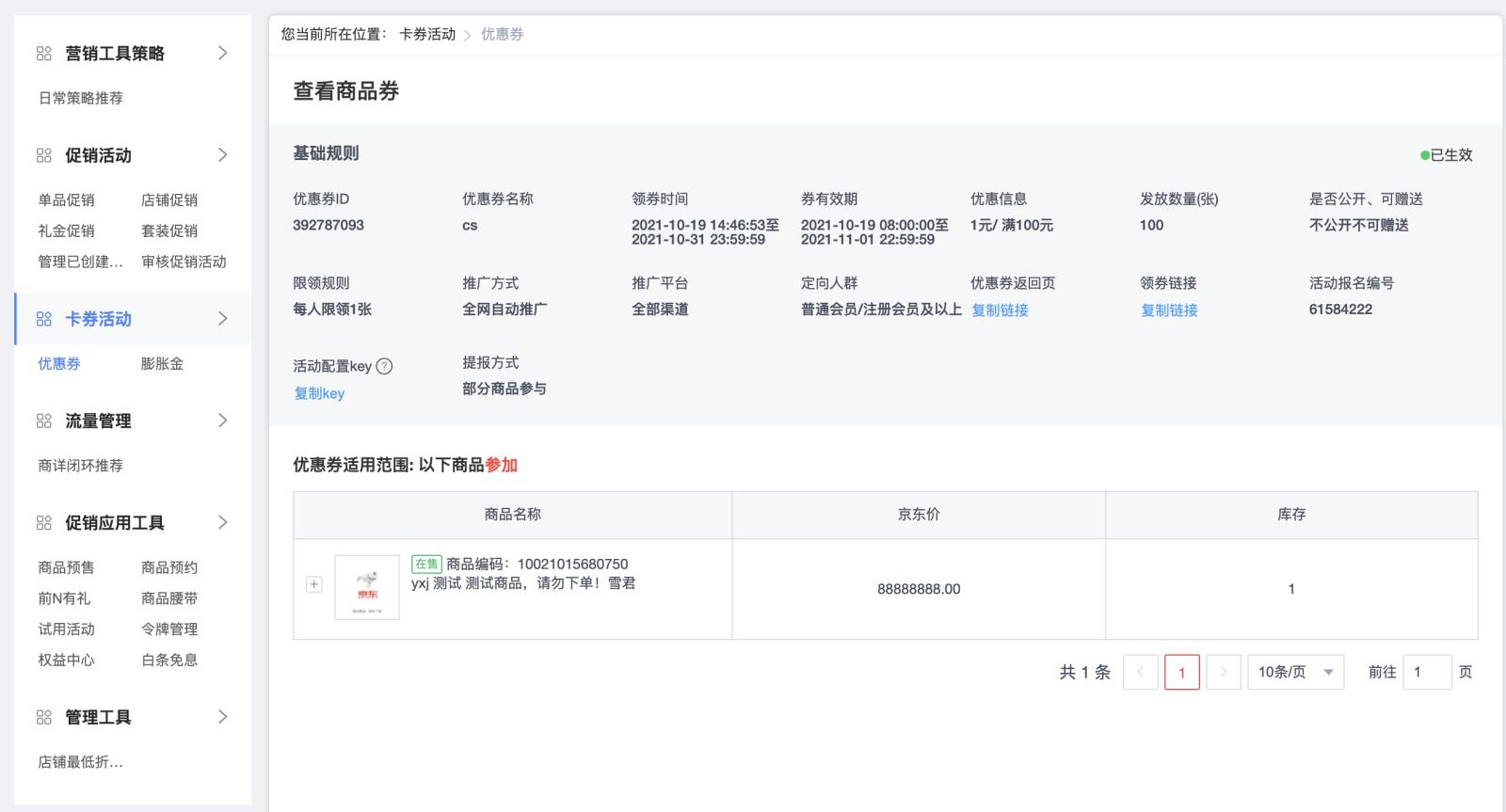Click the grid icon beside 管理工具

(x=44, y=717)
